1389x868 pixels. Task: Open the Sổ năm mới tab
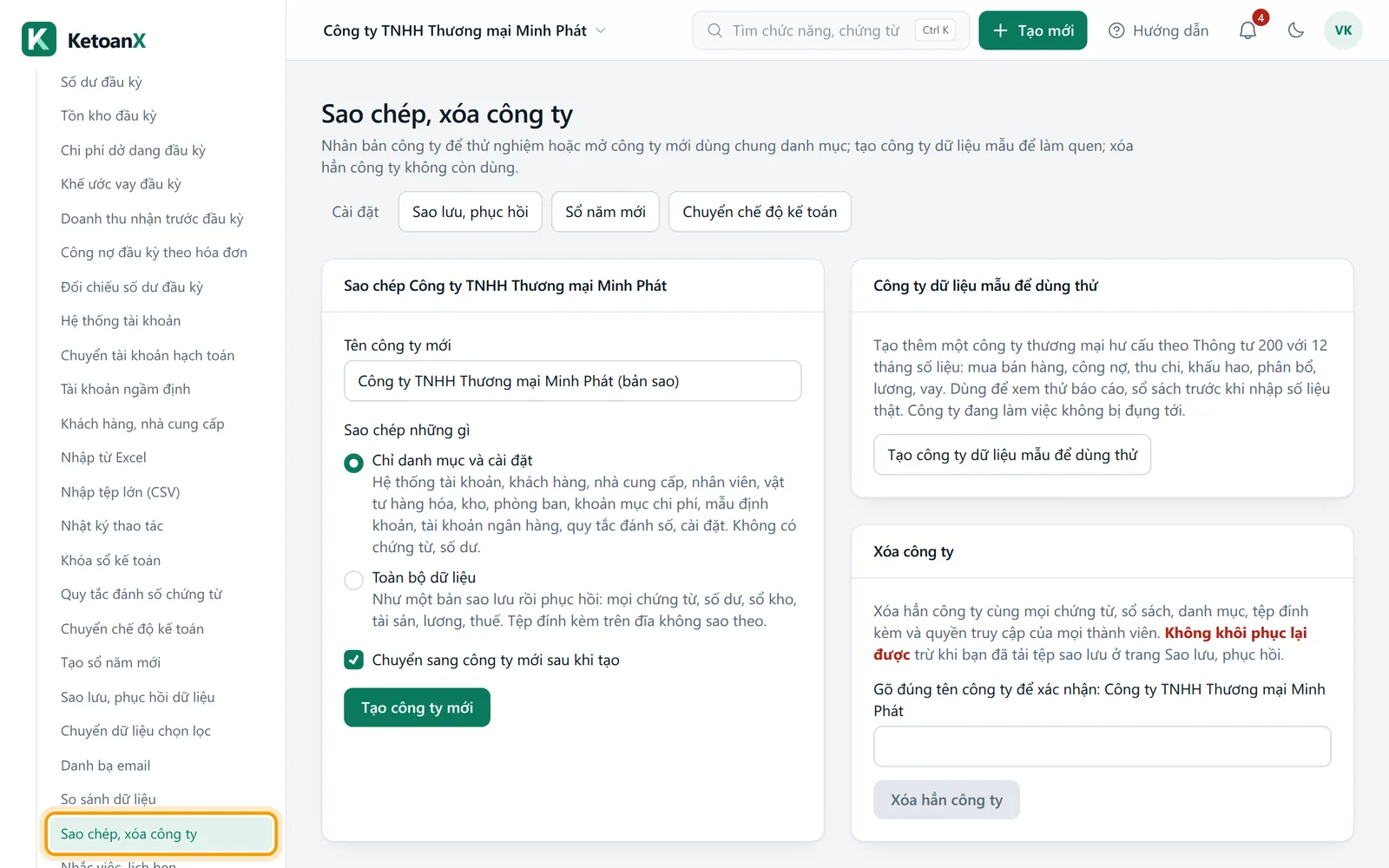coord(606,212)
